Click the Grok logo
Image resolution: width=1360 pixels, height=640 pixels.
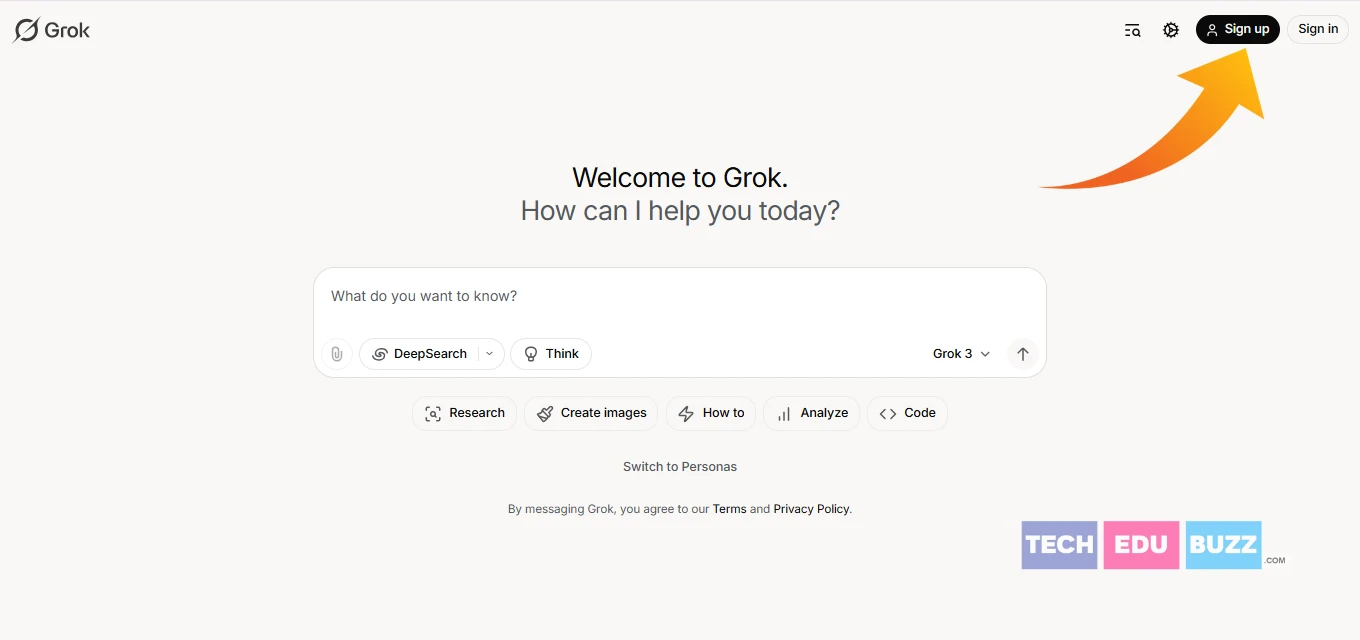(51, 30)
